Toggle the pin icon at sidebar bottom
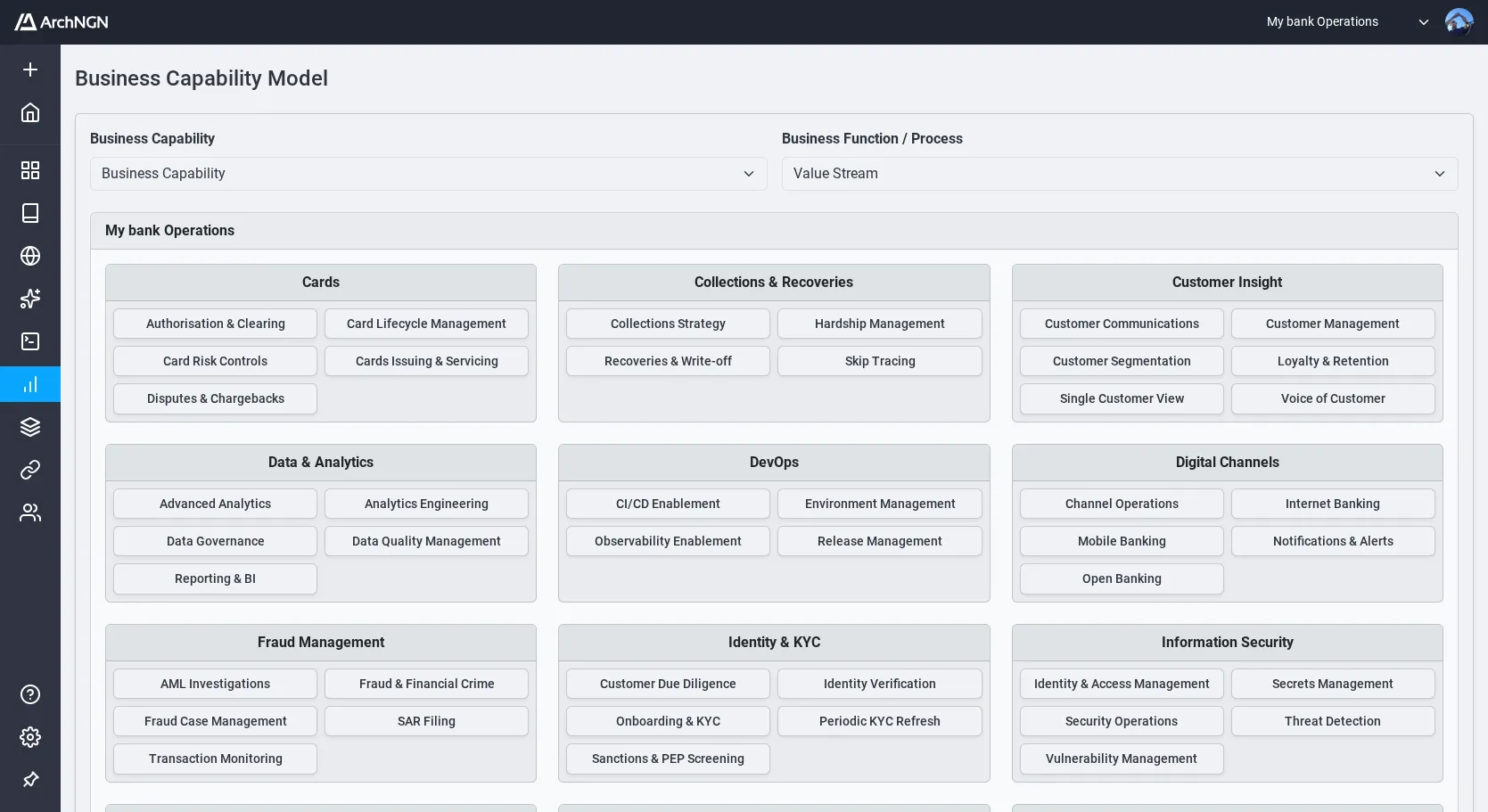Screen dimensions: 1488x812 coord(30,780)
